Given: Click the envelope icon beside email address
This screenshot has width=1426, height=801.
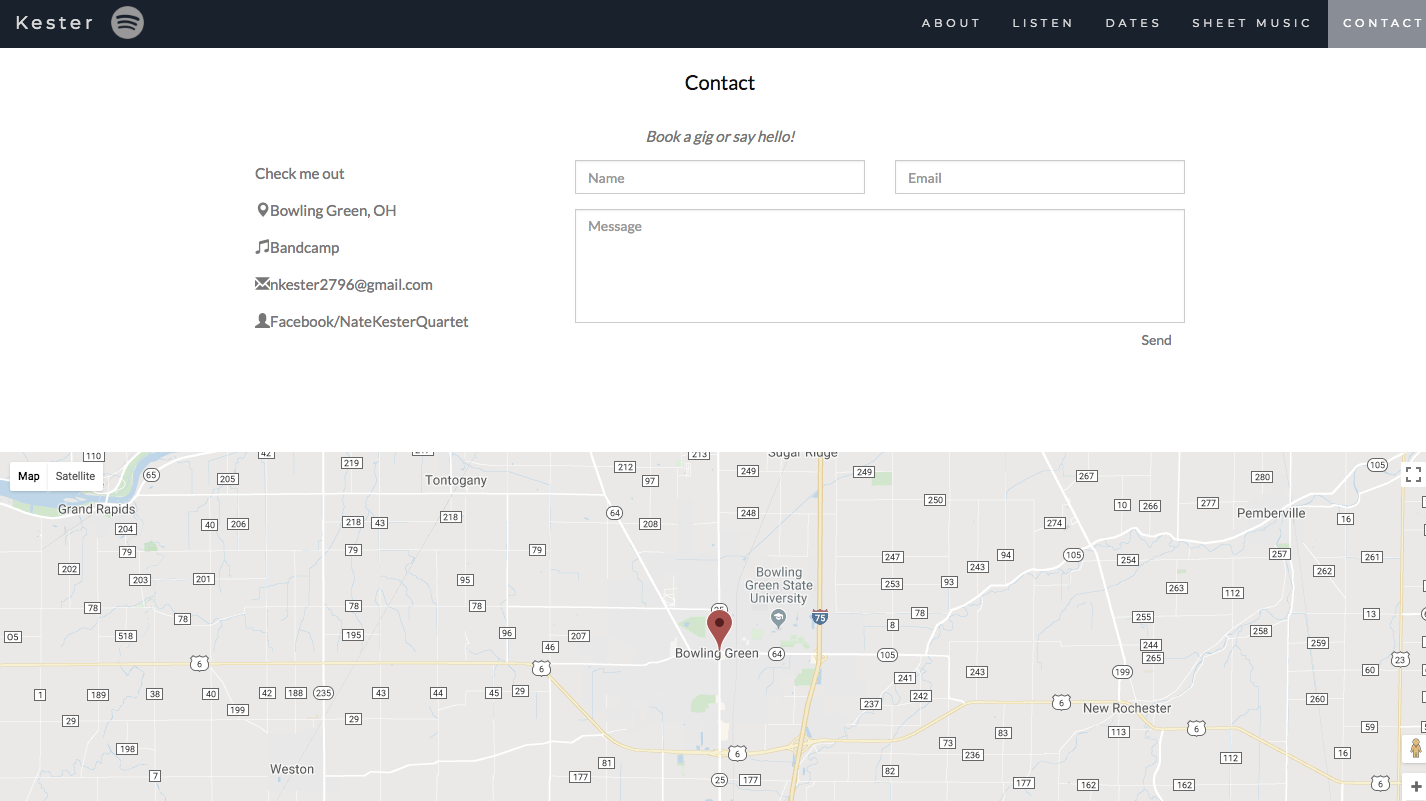Looking at the screenshot, I should tap(262, 284).
